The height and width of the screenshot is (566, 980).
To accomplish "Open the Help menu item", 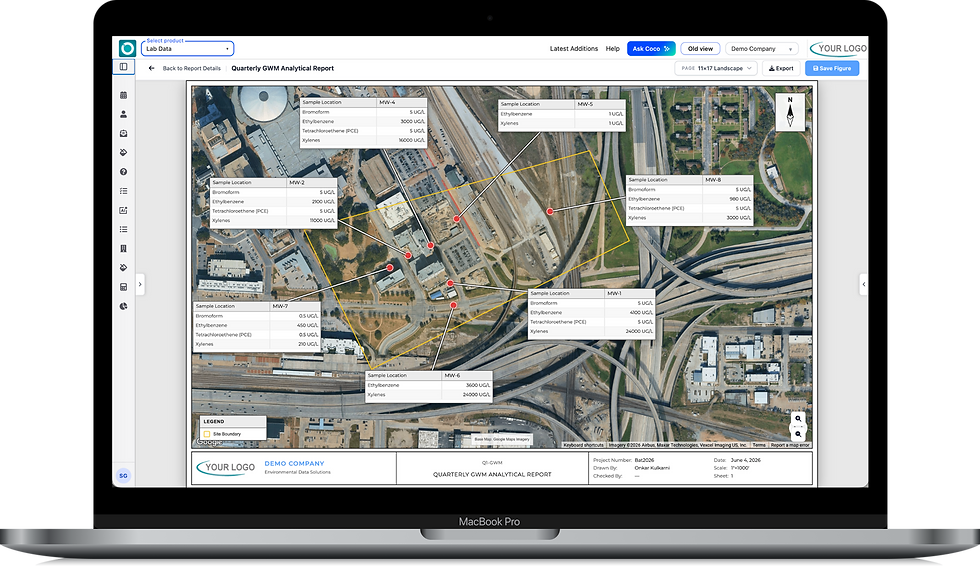I will click(612, 48).
